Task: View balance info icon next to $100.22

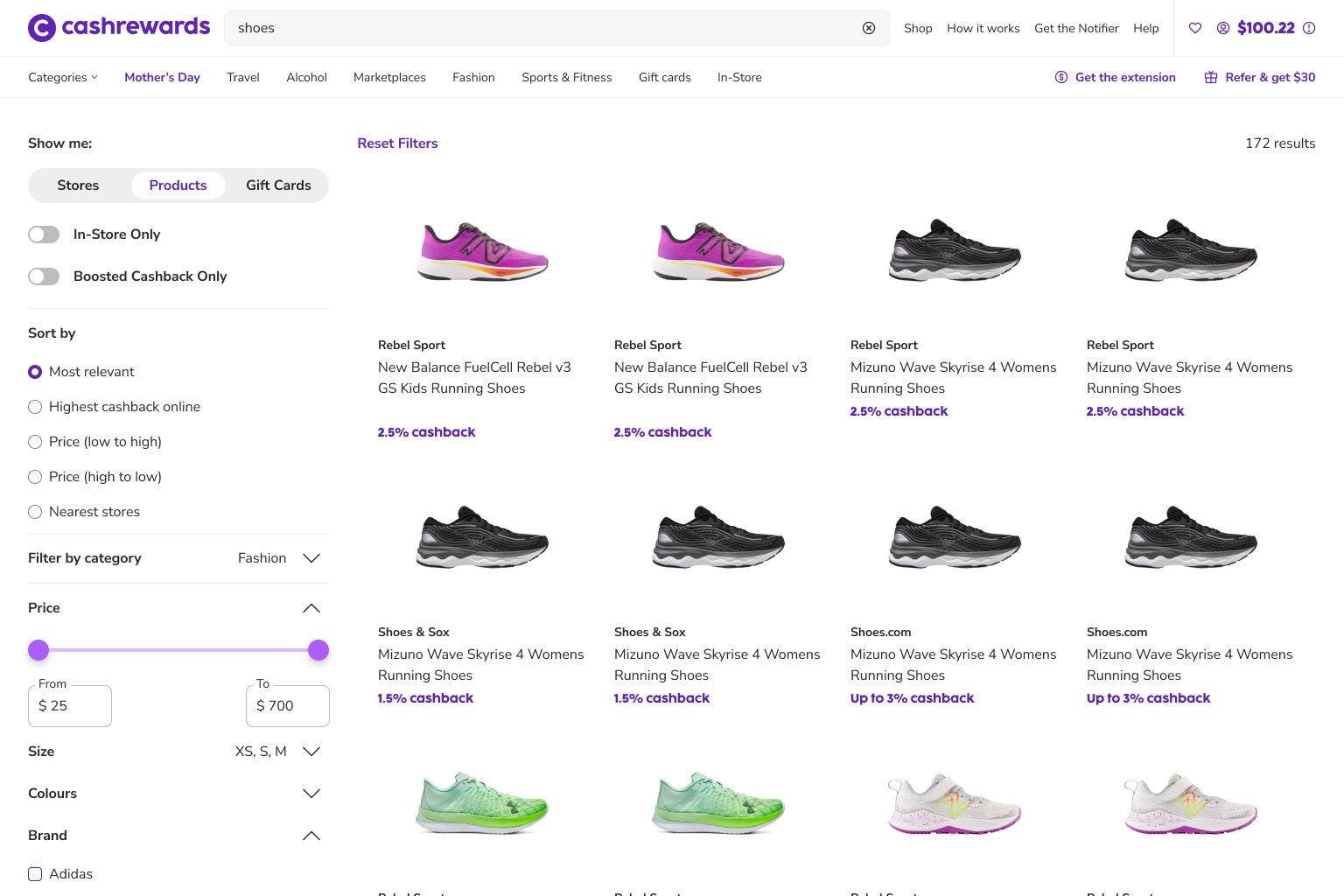Action: tap(1309, 28)
